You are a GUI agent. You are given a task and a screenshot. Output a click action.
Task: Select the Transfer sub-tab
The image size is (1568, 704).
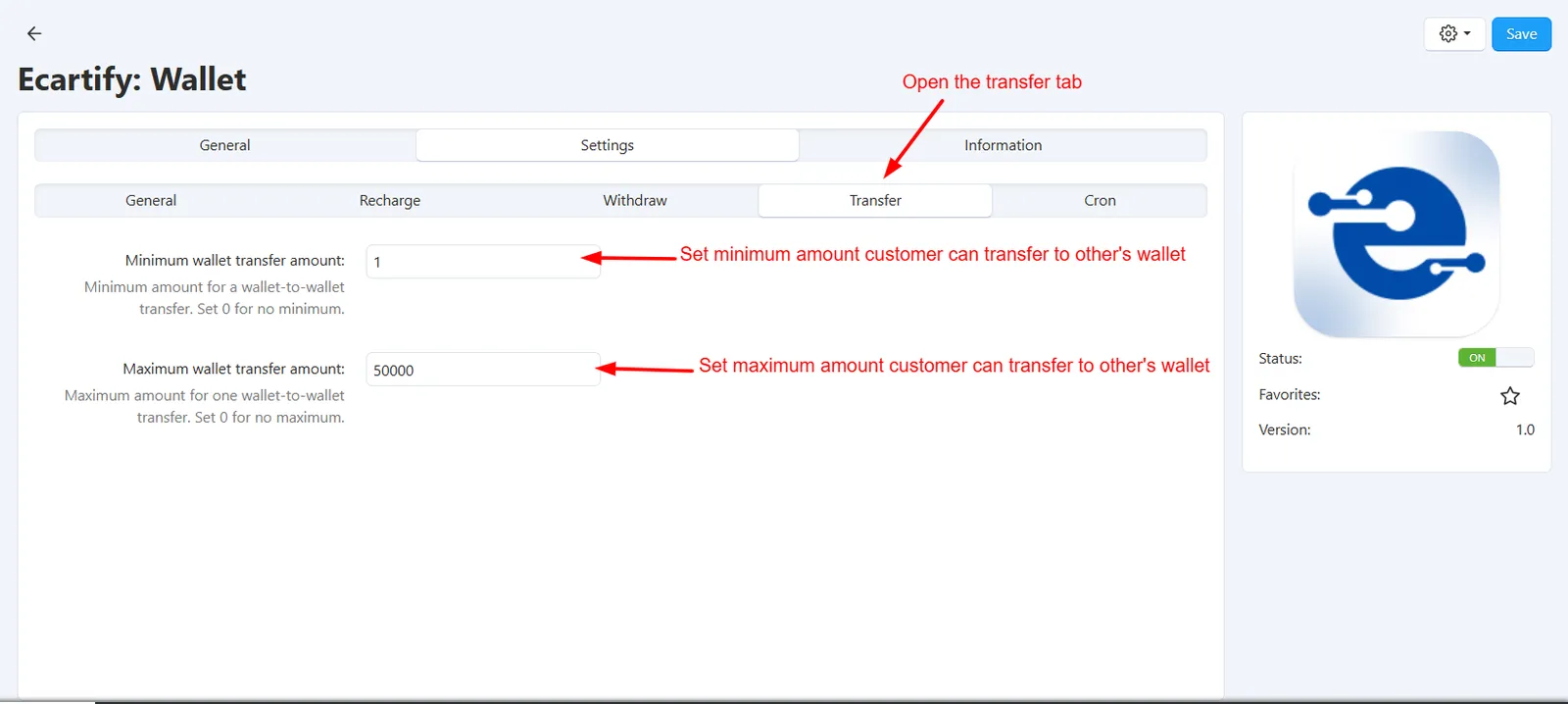point(875,200)
